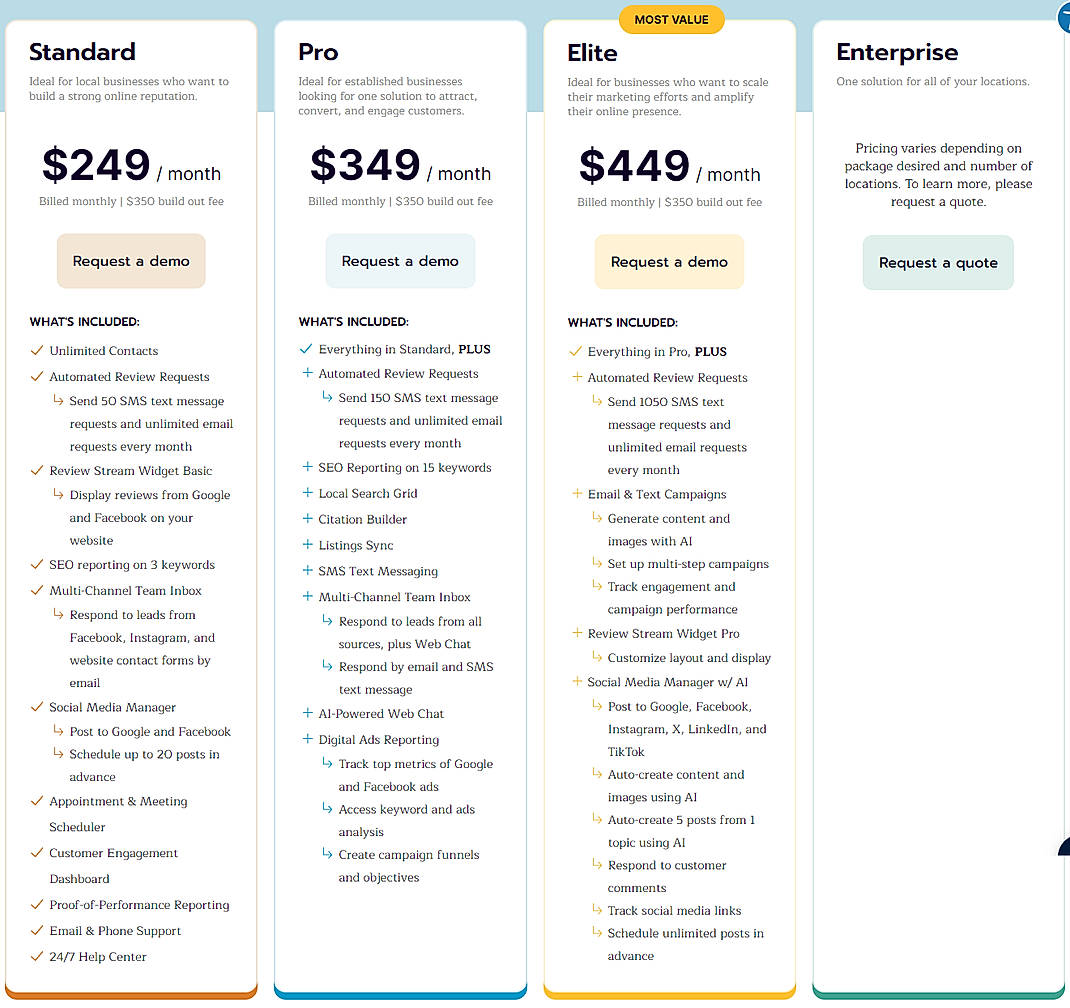Click the plus icon beside Digital Ads Reporting
The image size is (1070, 1008).
coord(308,739)
